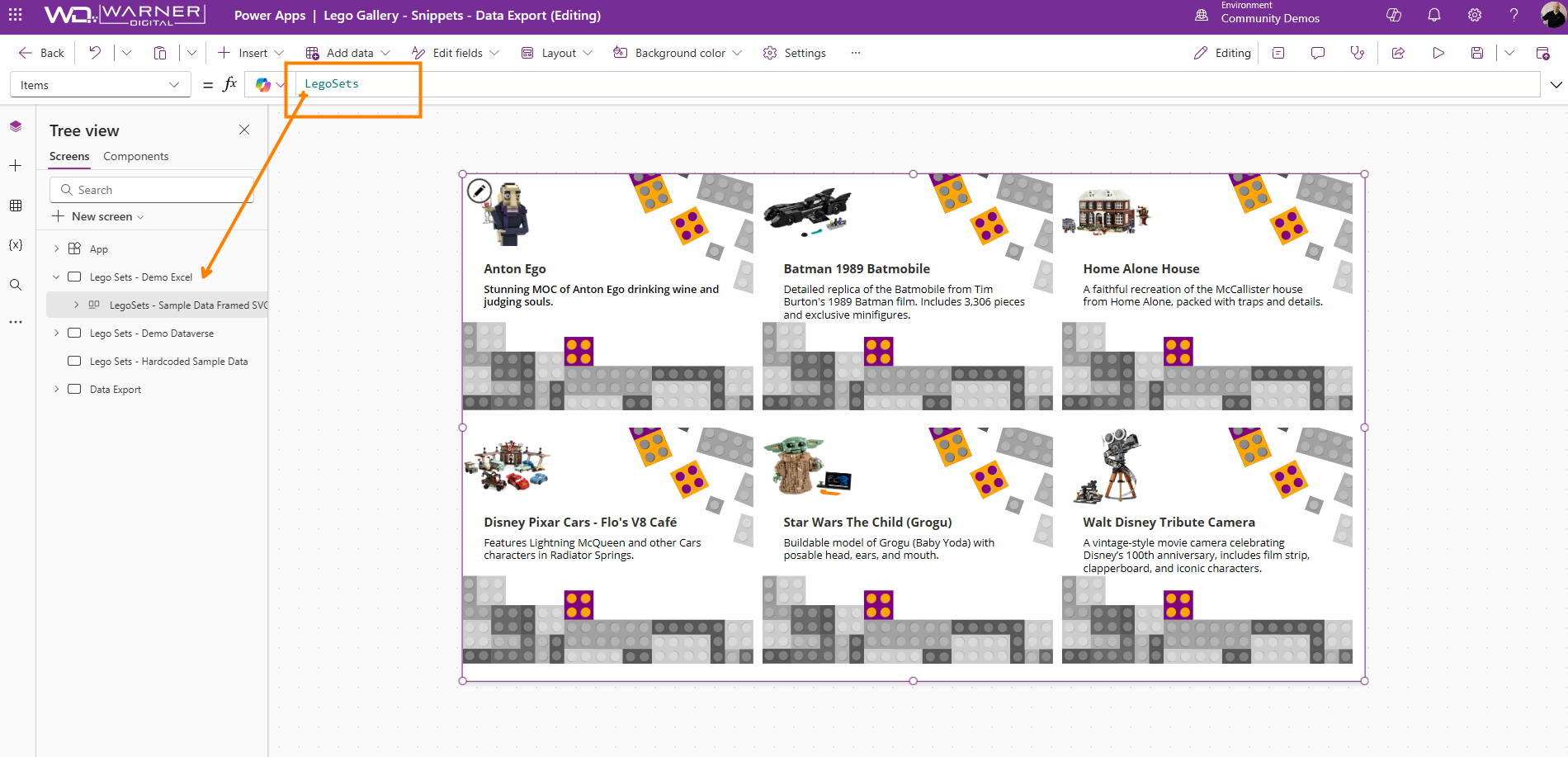Click the Walt Disney Tribute Camera title
The height and width of the screenshot is (757, 1568).
1169,522
